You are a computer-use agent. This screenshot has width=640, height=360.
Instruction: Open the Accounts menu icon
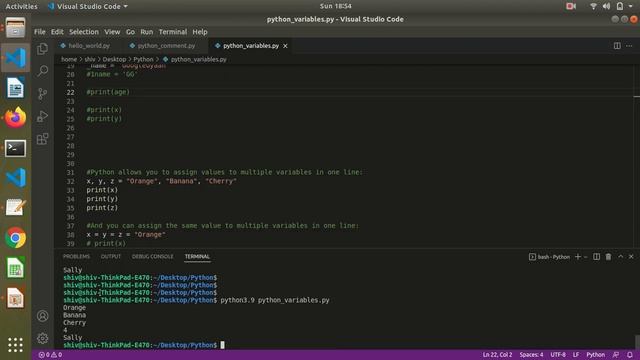coord(42,316)
